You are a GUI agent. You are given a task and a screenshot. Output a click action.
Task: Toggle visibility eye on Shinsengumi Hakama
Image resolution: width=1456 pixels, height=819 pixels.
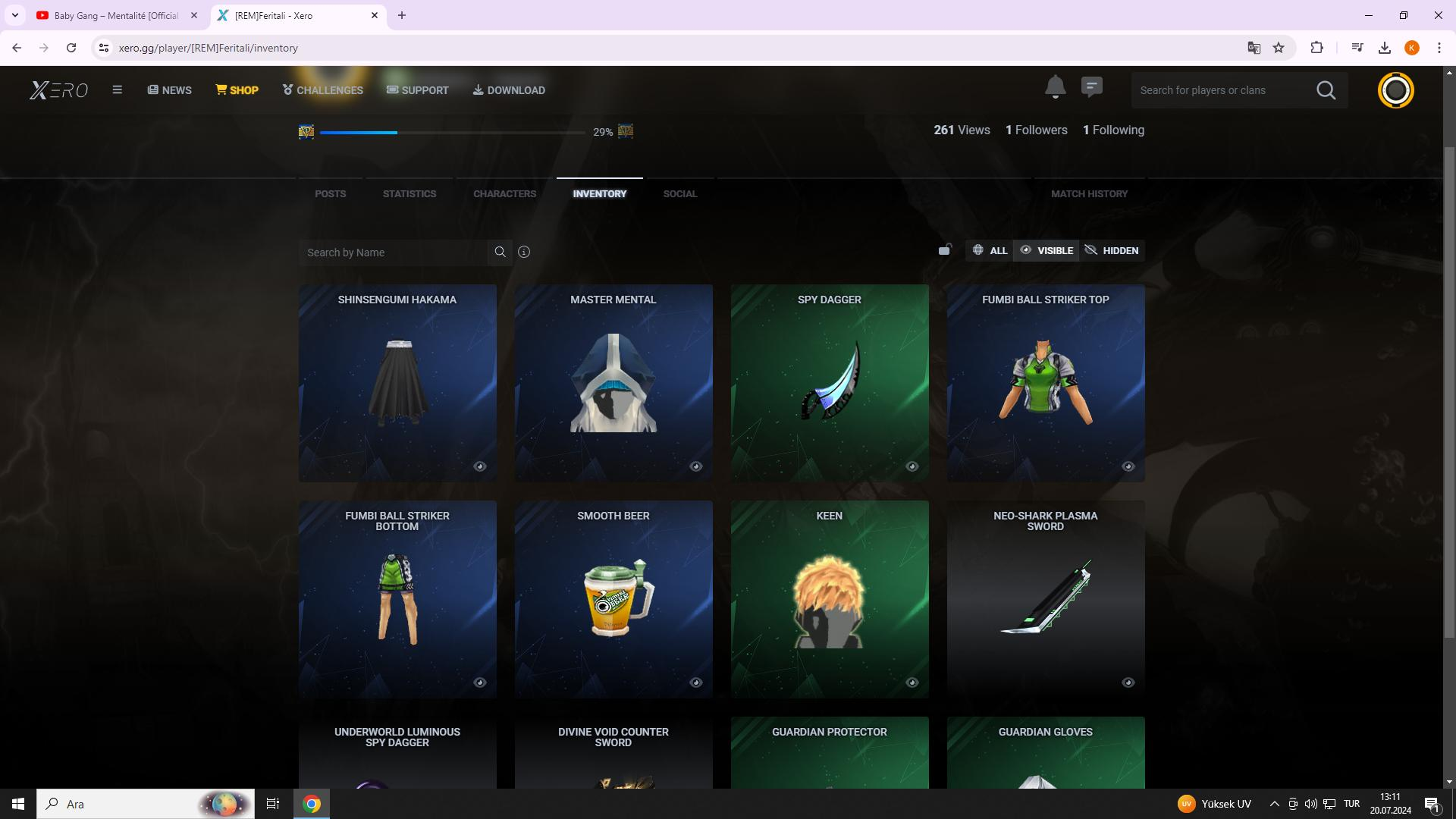point(480,466)
